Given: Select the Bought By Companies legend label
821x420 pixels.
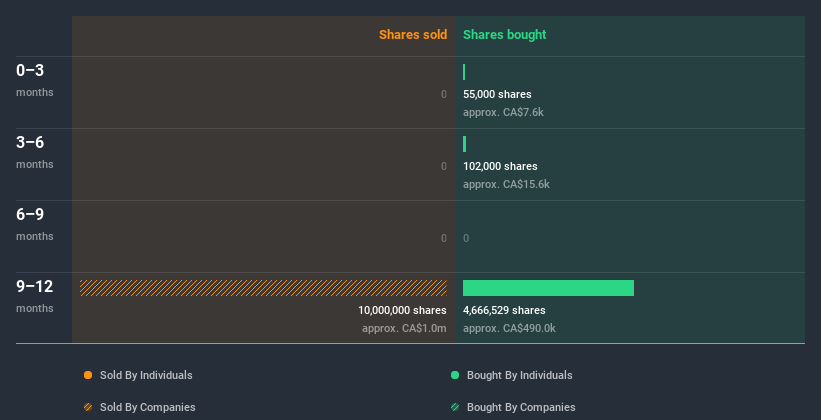Looking at the screenshot, I should 521,407.
